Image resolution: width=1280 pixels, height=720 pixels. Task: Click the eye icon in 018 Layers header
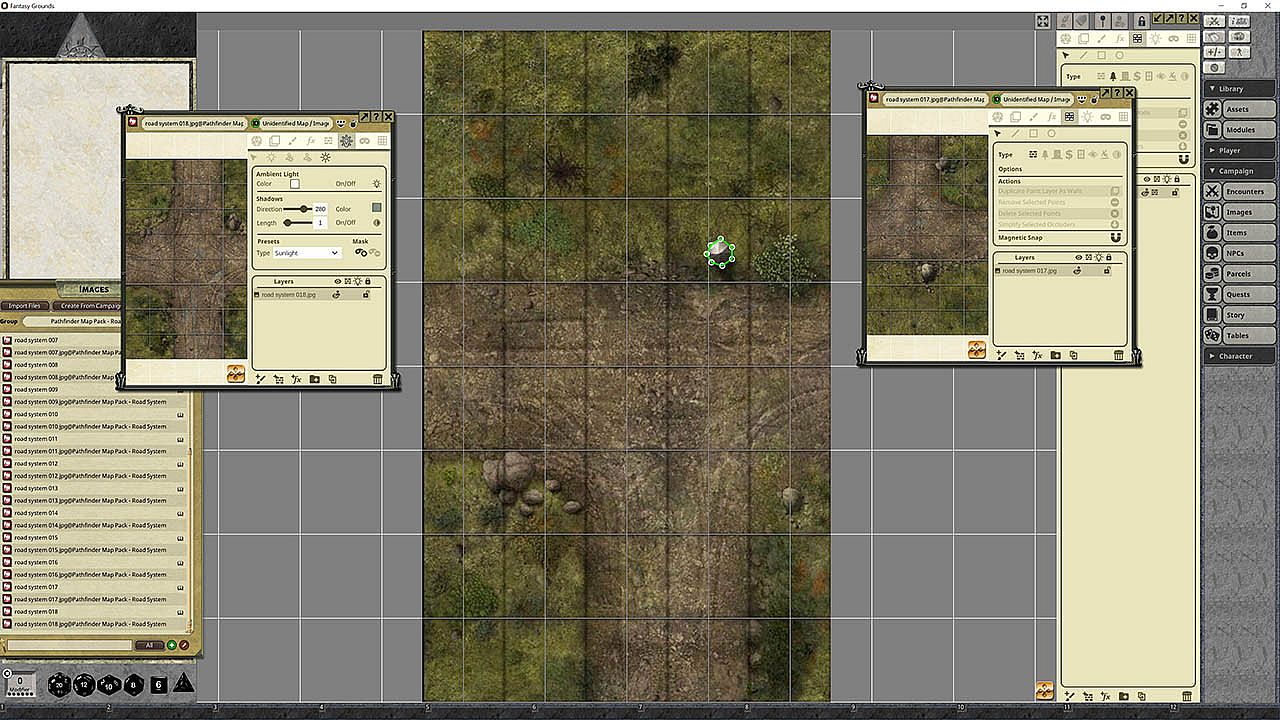tap(337, 282)
